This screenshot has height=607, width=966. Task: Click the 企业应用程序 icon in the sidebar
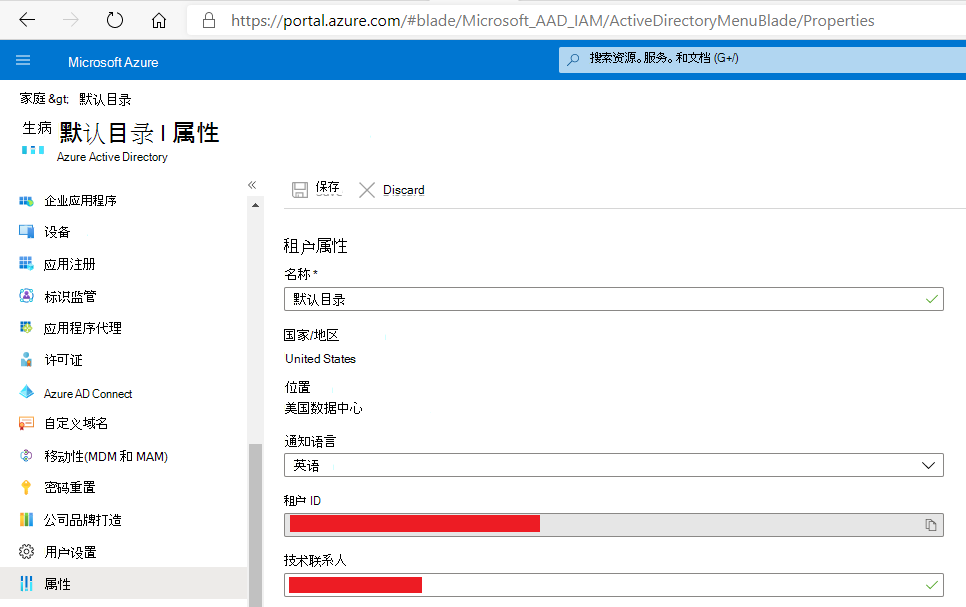[26, 201]
